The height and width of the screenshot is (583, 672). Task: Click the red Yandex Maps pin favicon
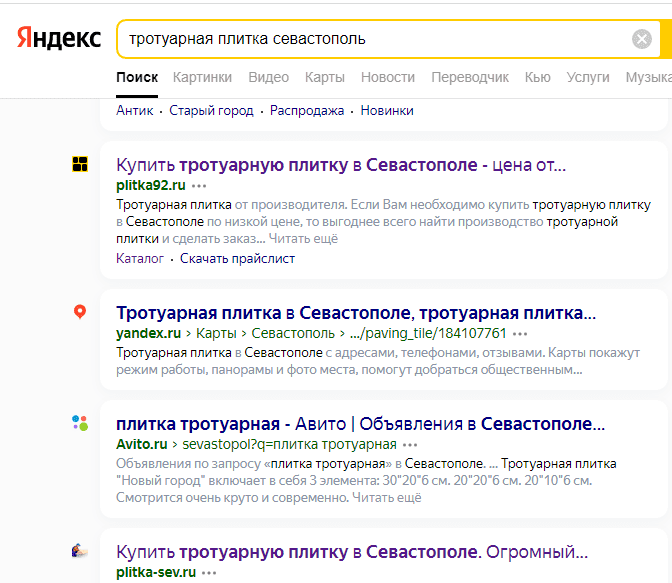[x=80, y=312]
